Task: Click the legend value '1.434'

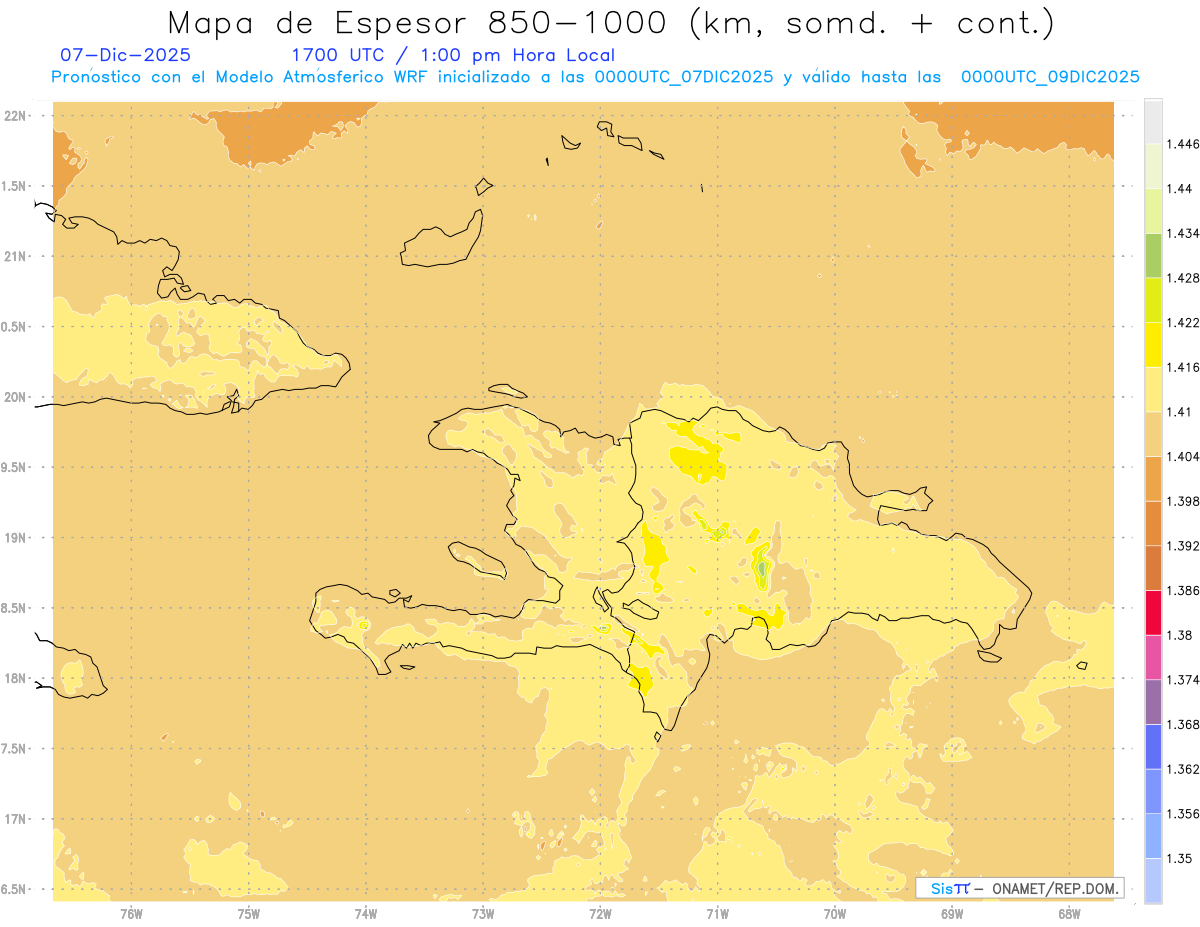Action: (x=1182, y=233)
